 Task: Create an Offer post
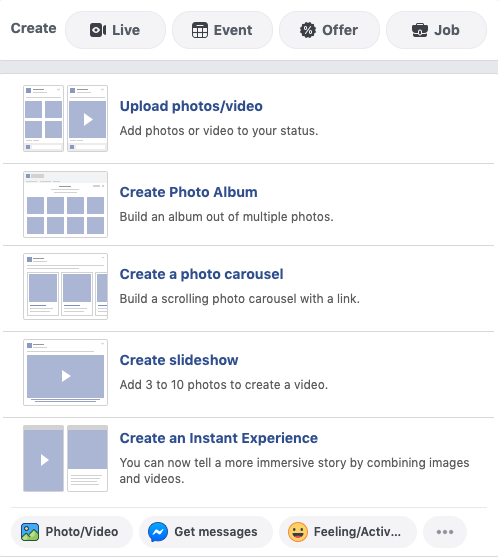tap(329, 30)
